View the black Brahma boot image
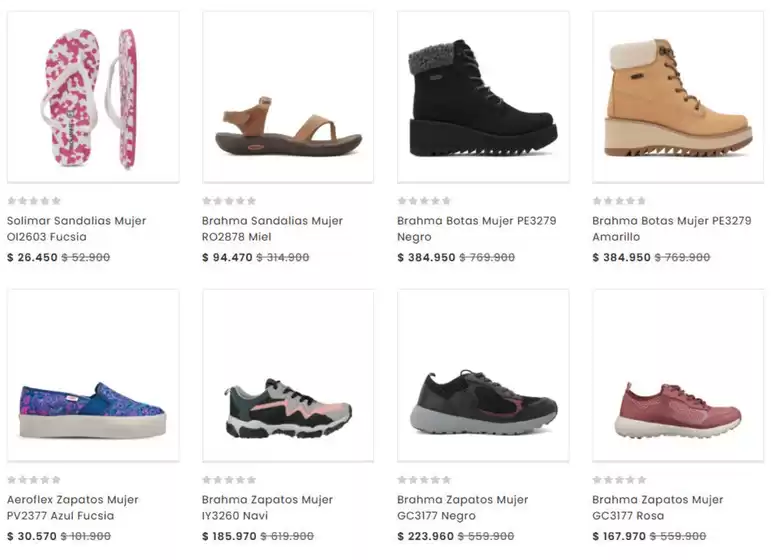 (x=483, y=97)
